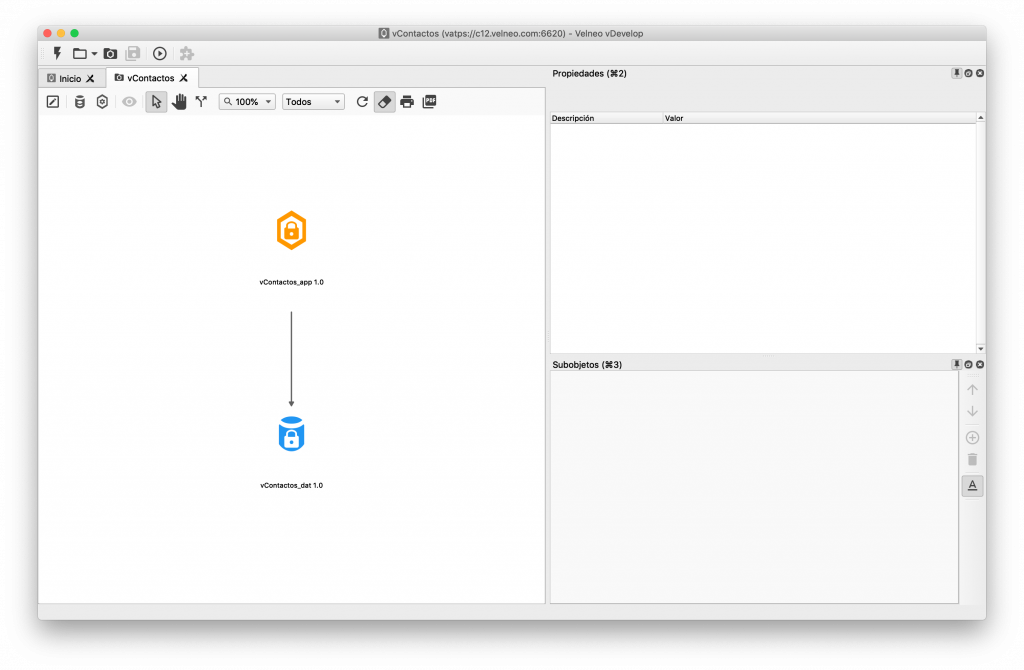Toggle the eraser tool button
1024x670 pixels.
click(x=385, y=102)
